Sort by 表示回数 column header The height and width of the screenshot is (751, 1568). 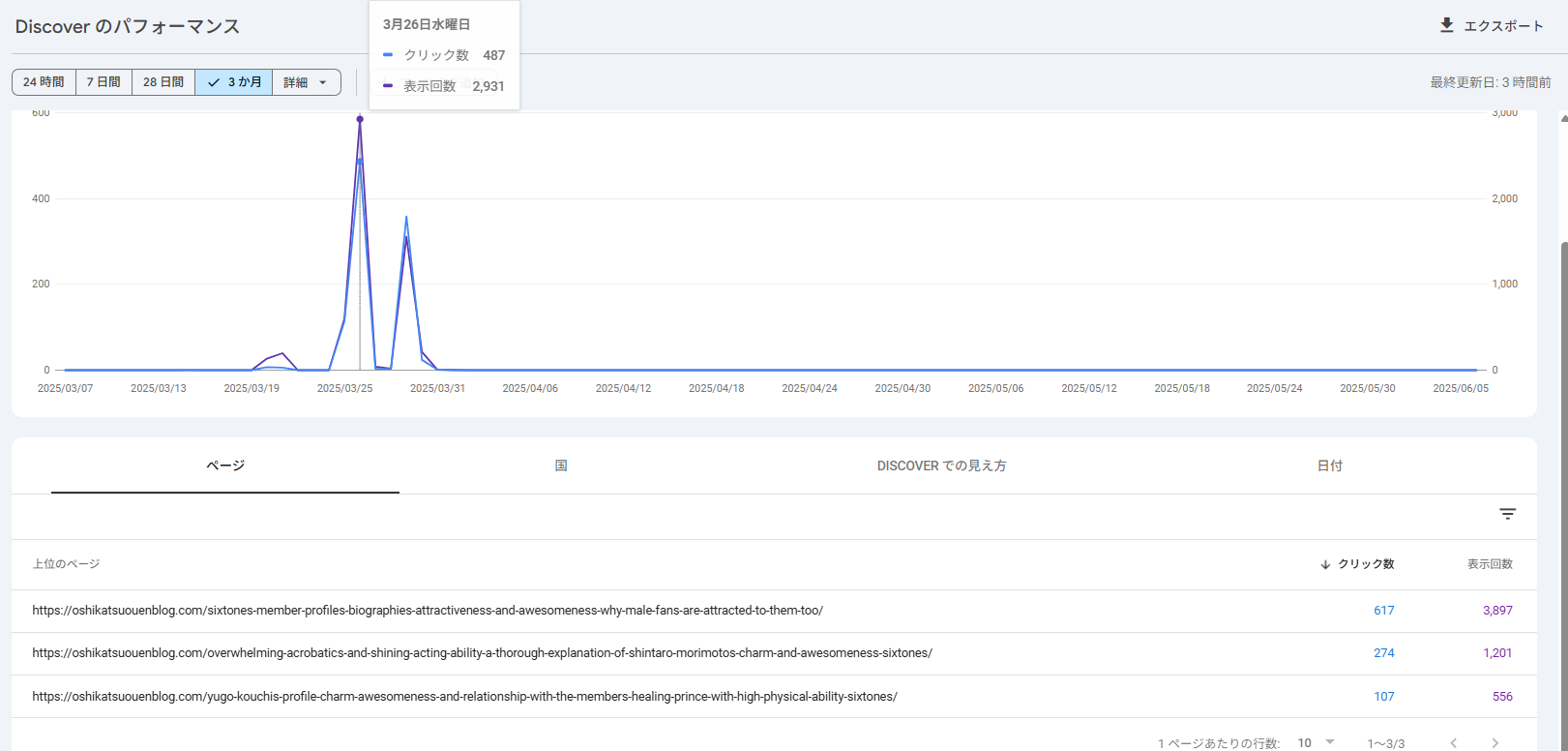pyautogui.click(x=1490, y=564)
